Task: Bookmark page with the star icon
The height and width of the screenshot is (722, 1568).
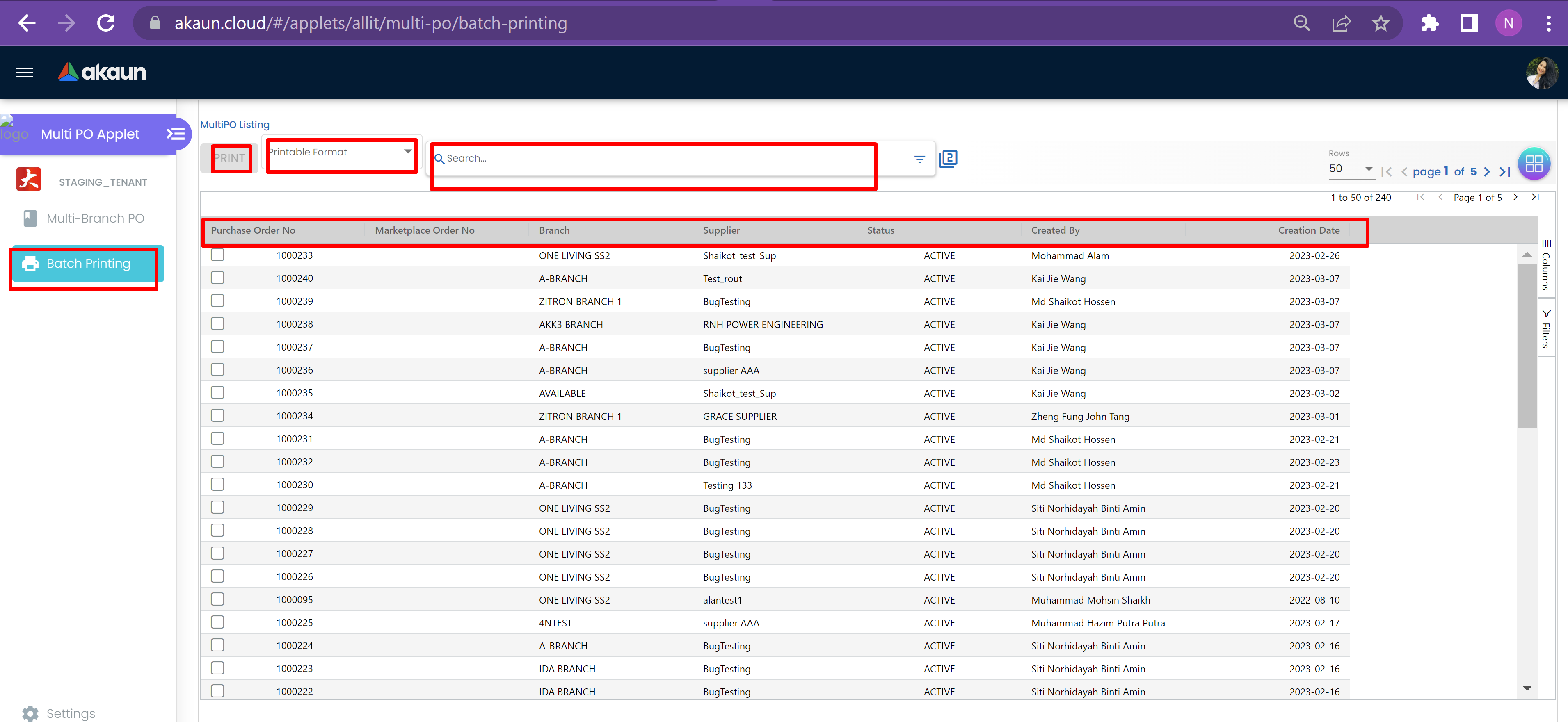Action: point(1381,23)
